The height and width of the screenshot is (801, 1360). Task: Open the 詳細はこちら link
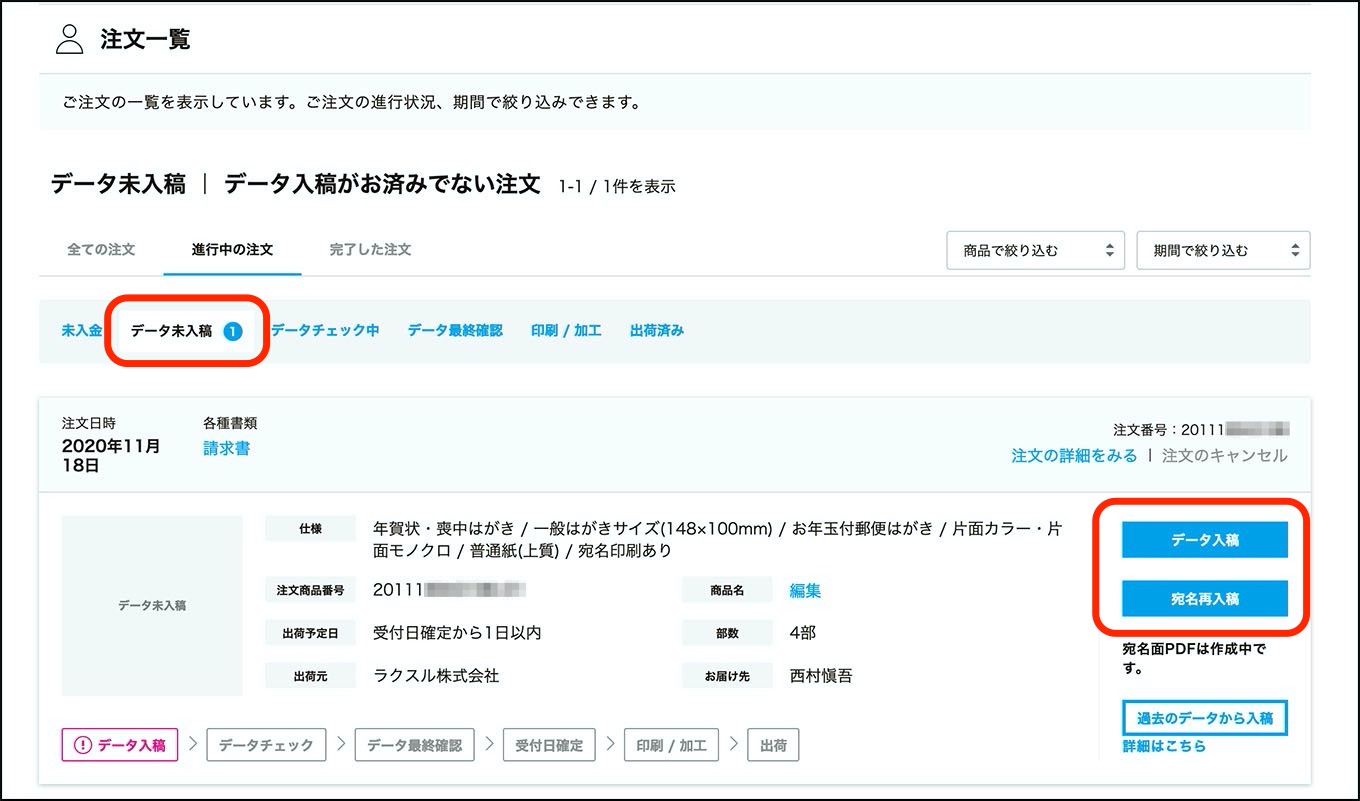(x=1164, y=746)
